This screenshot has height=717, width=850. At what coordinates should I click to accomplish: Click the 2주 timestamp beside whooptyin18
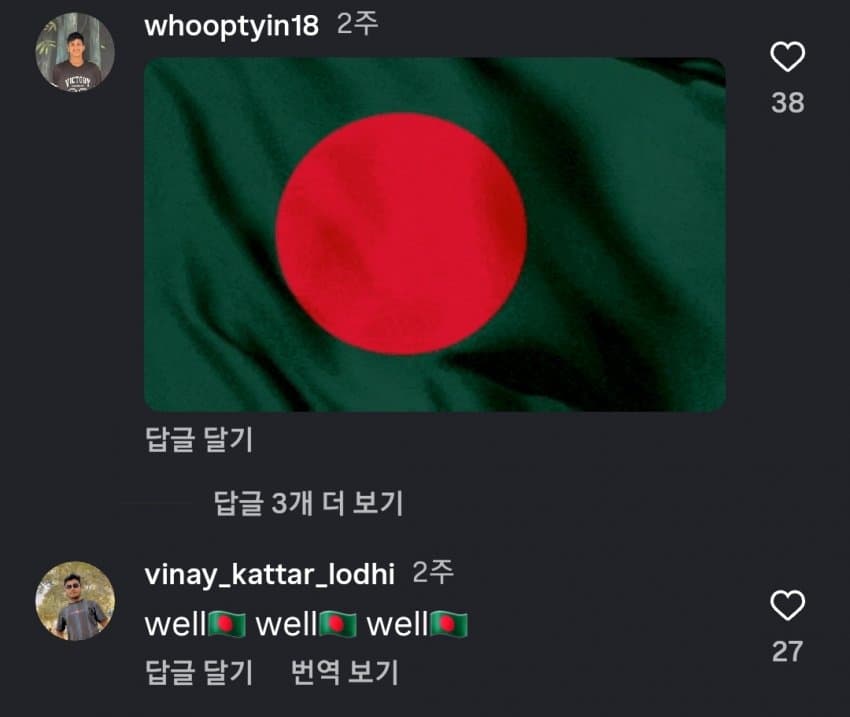(357, 24)
